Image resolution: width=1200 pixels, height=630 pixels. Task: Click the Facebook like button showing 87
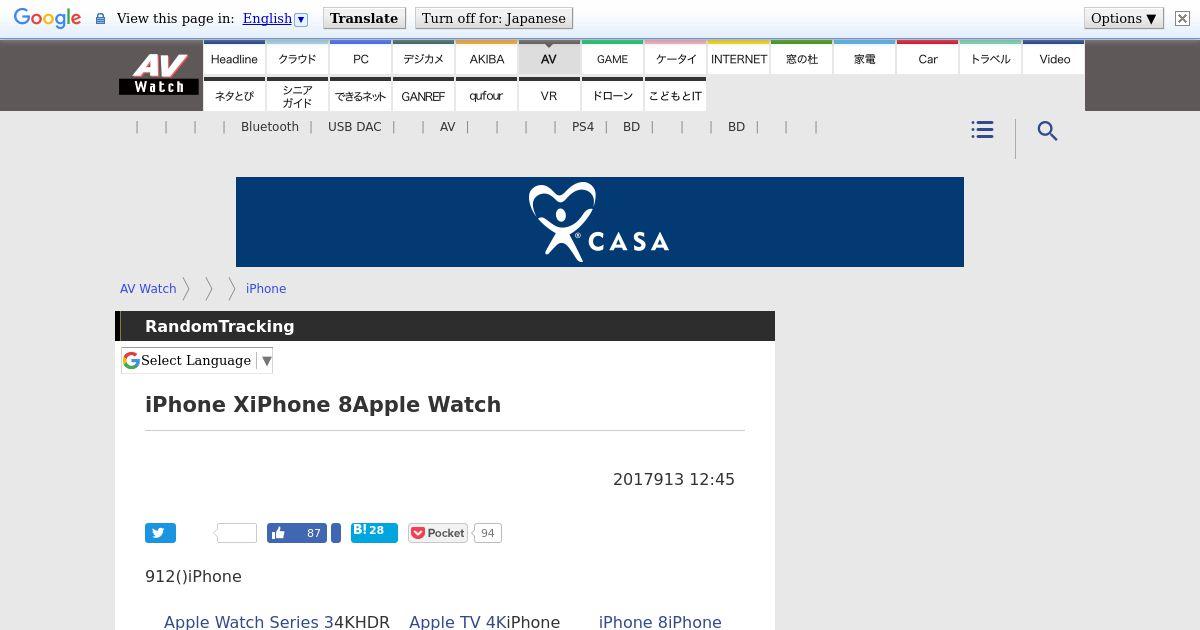tap(296, 533)
